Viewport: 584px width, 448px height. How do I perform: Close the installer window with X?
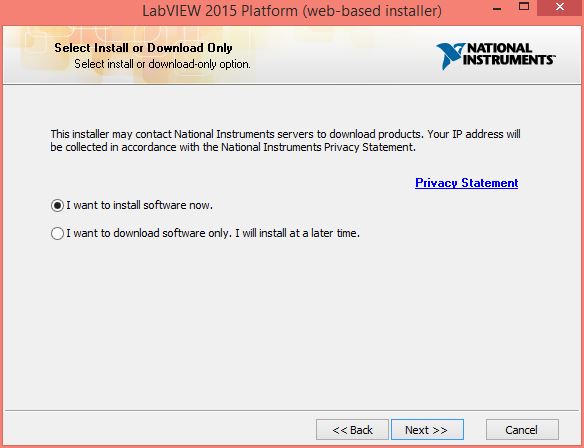click(559, 7)
